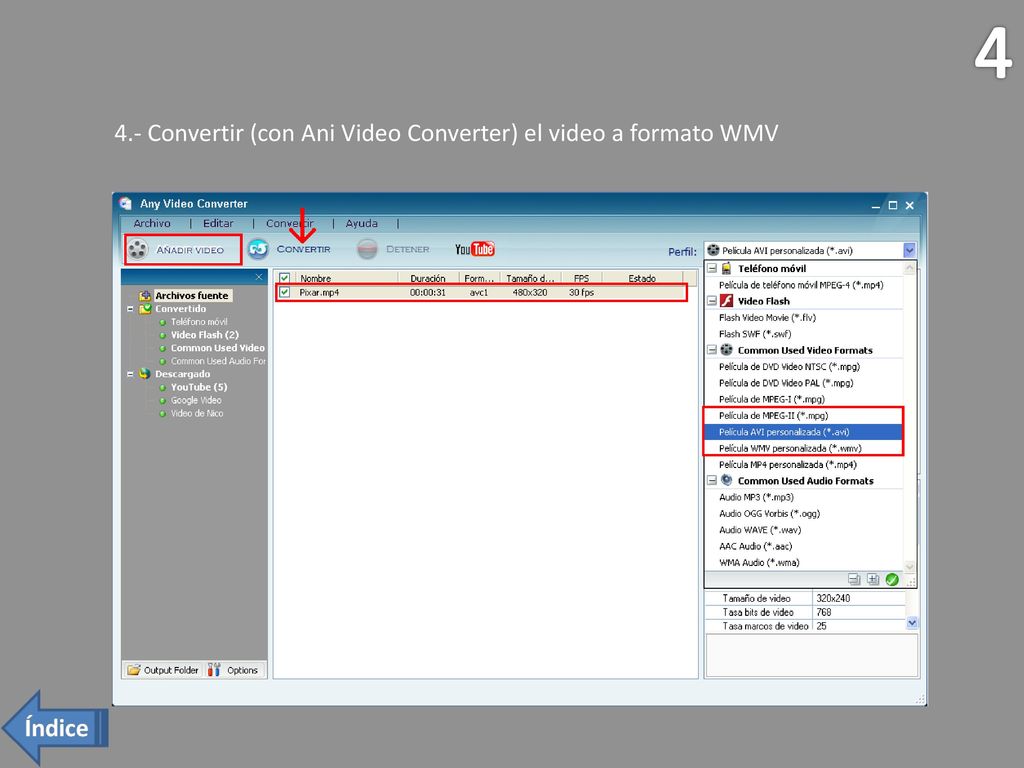Viewport: 1024px width, 768px height.
Task: Collapse the Video Flash profile group
Action: coord(712,301)
